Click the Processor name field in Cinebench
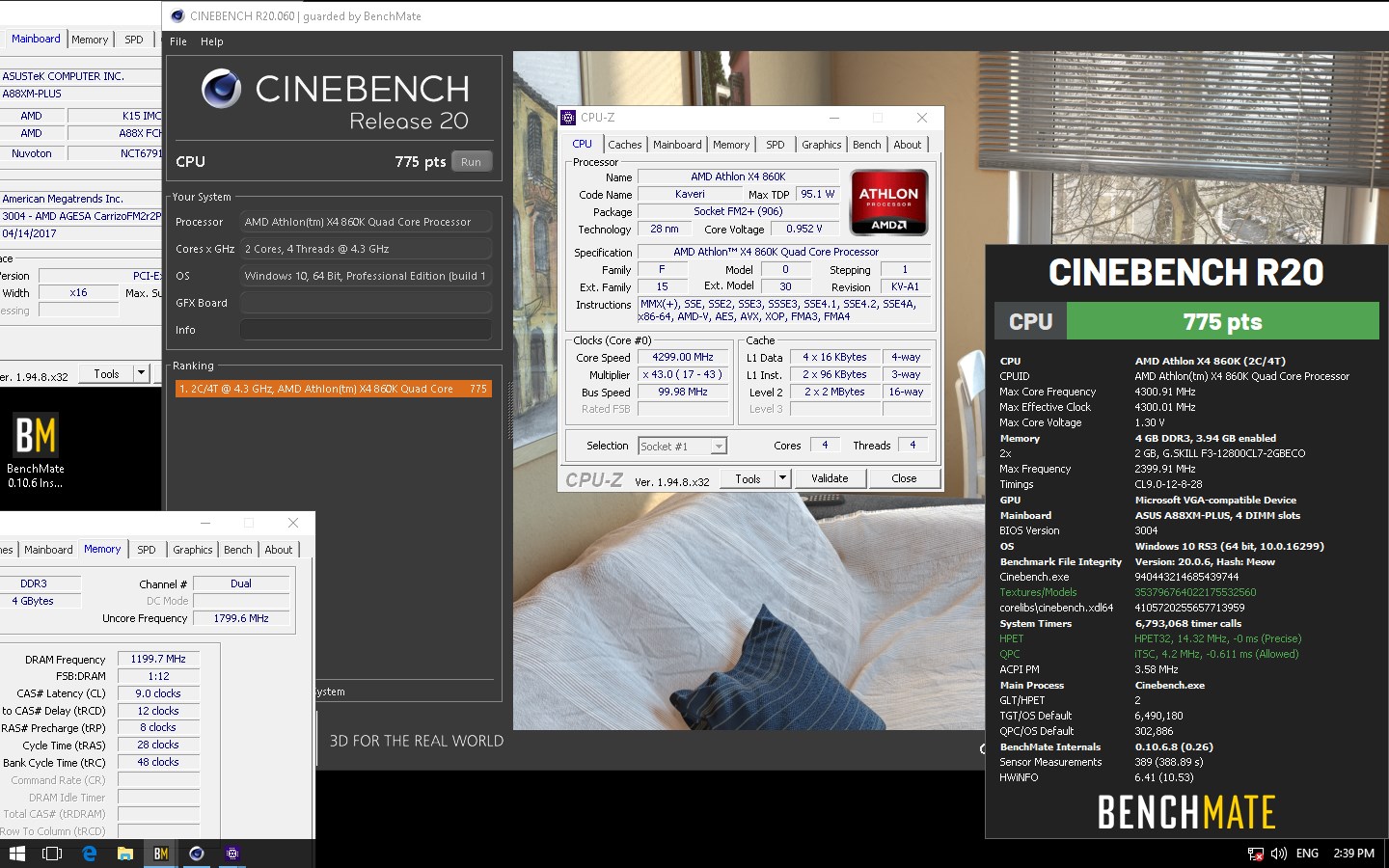The height and width of the screenshot is (868, 1389). (366, 222)
